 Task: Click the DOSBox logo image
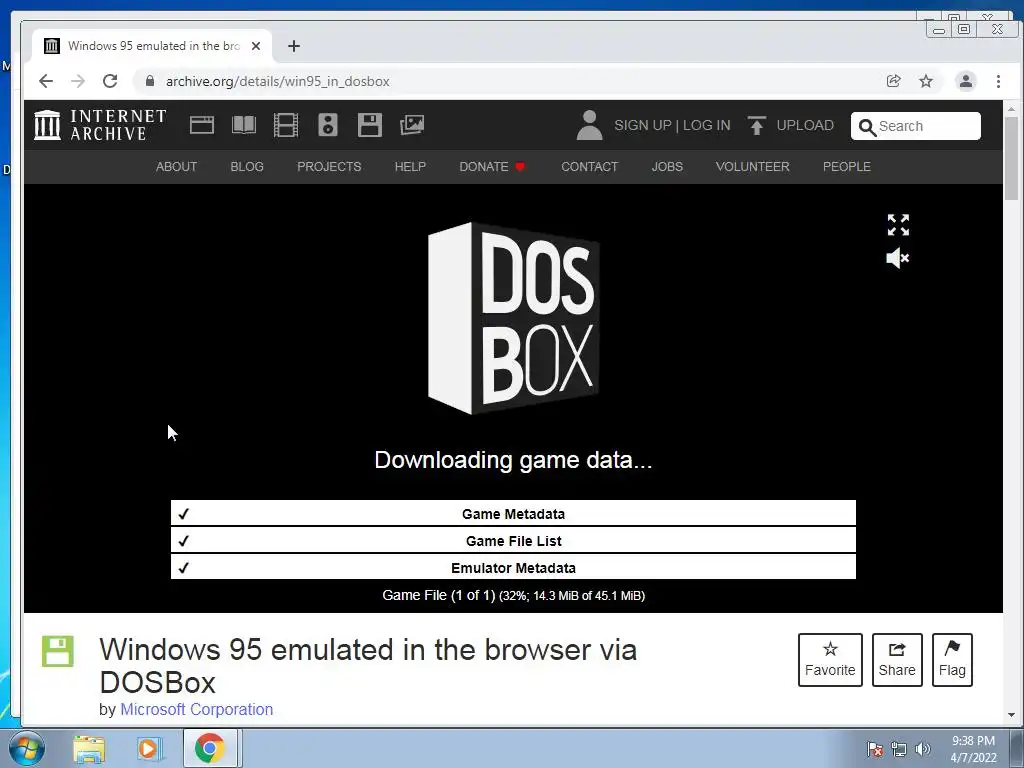pos(513,318)
